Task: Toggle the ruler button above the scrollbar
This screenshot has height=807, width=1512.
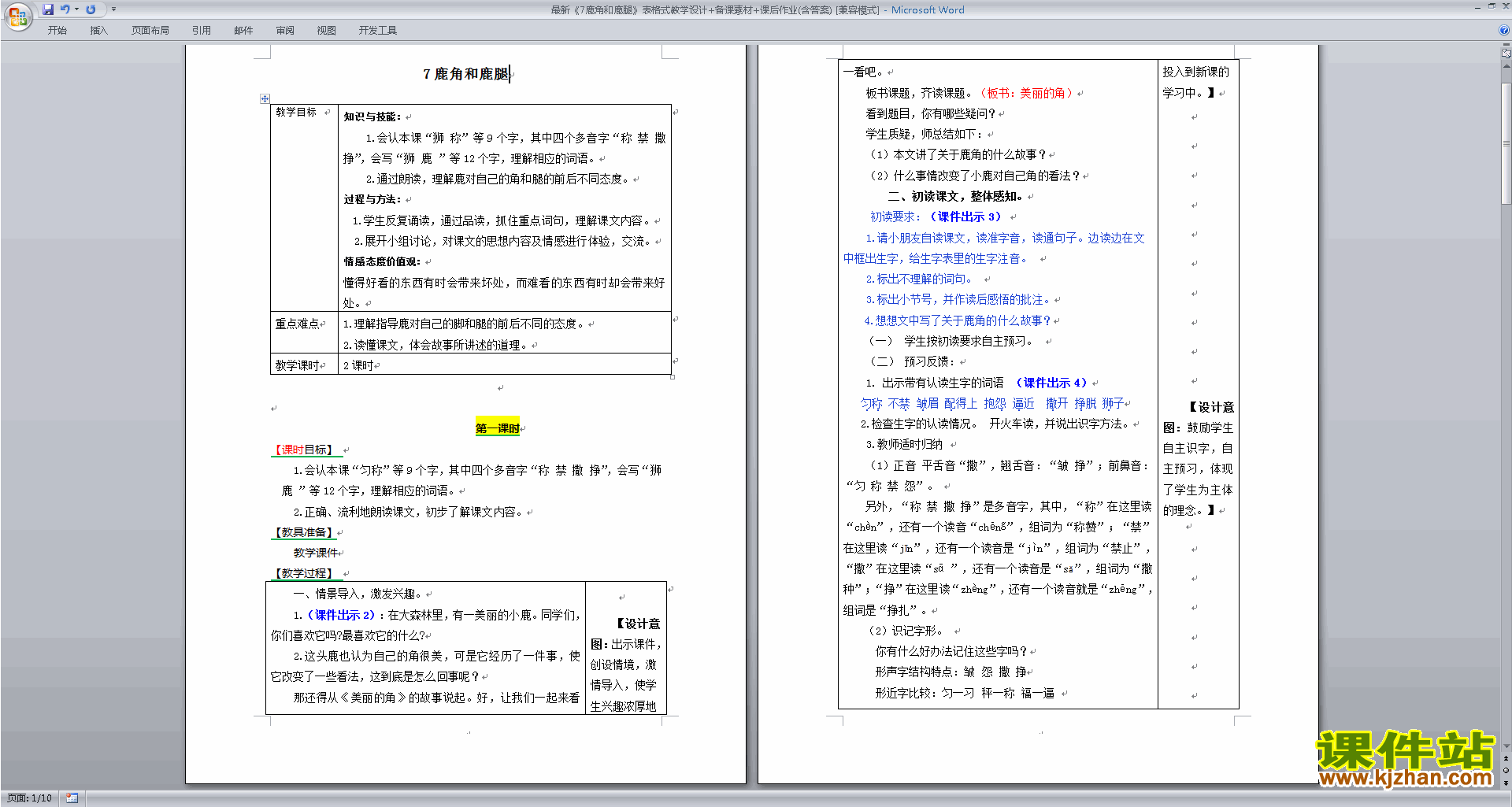Action: 1506,54
